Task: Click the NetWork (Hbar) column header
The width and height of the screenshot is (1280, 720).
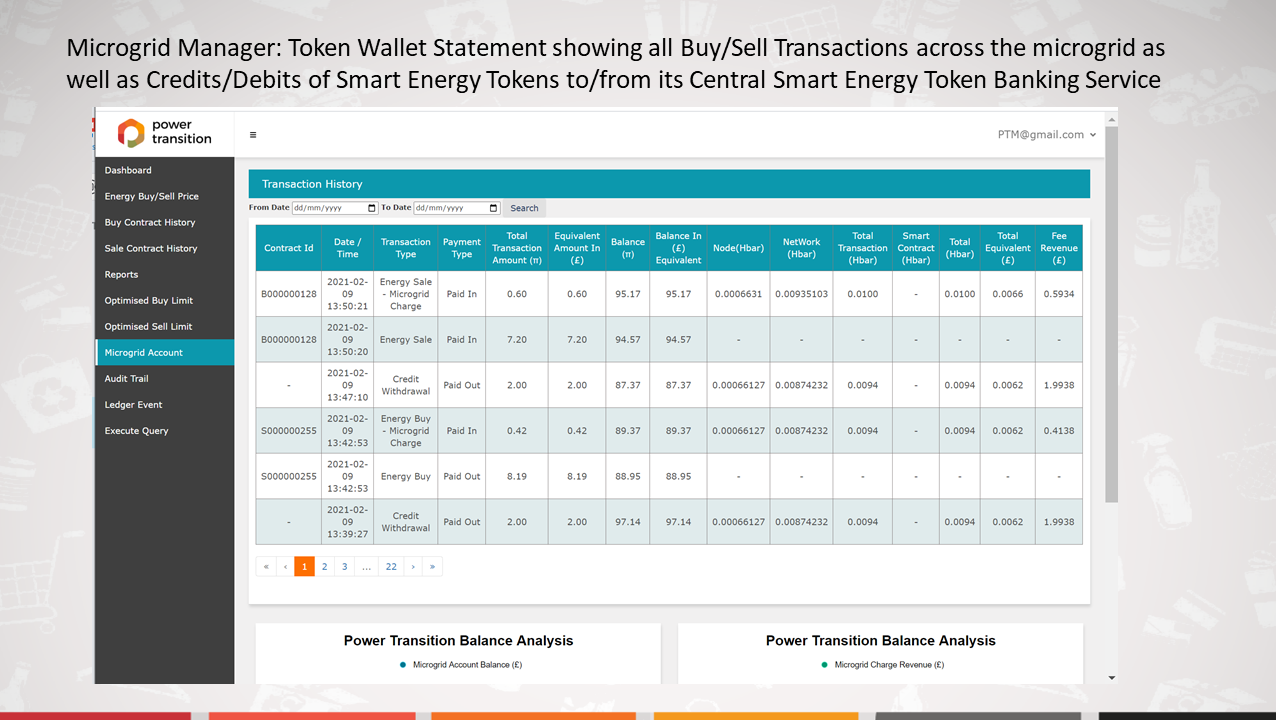Action: click(x=801, y=248)
